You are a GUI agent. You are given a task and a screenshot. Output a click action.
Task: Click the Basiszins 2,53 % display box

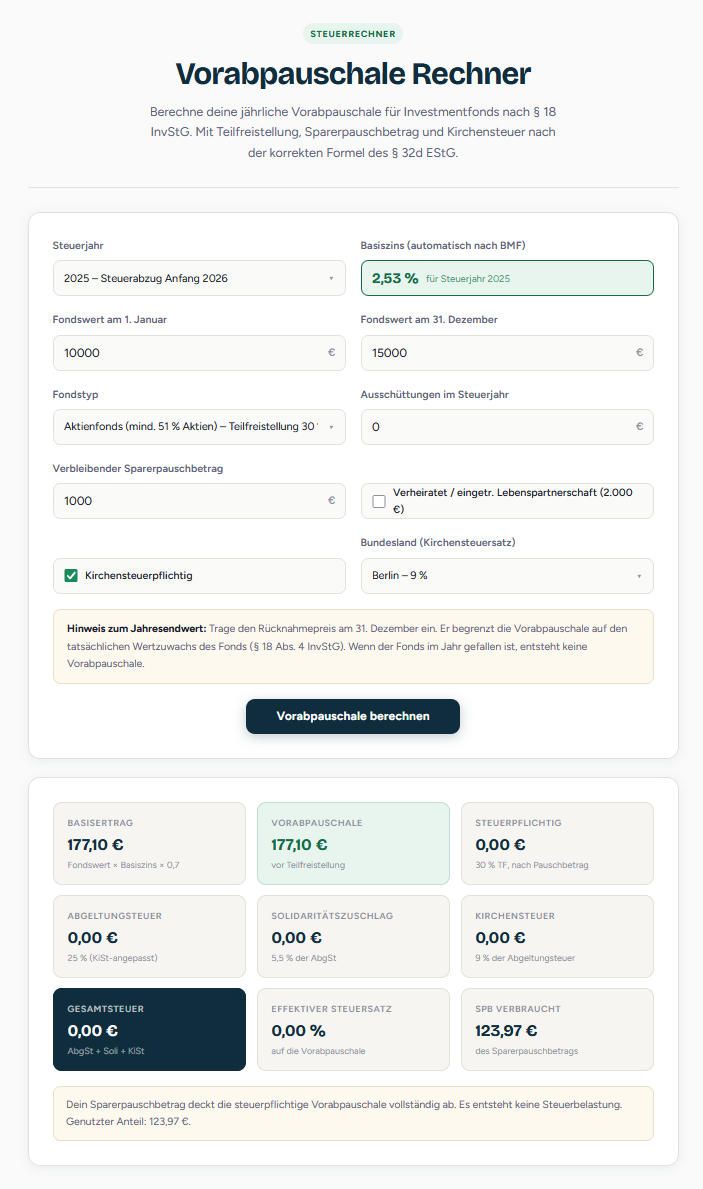pos(507,278)
